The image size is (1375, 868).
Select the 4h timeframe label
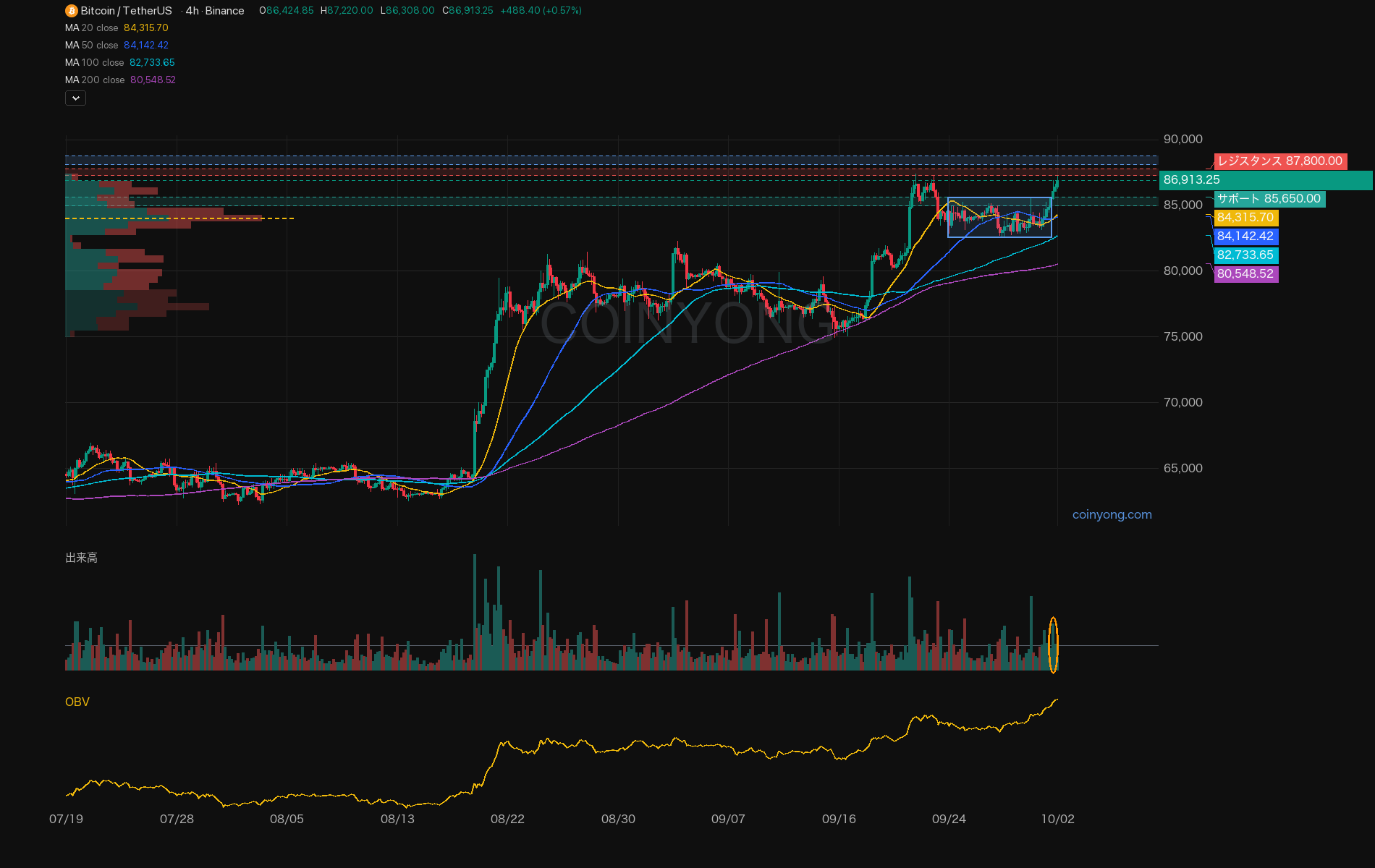(192, 11)
